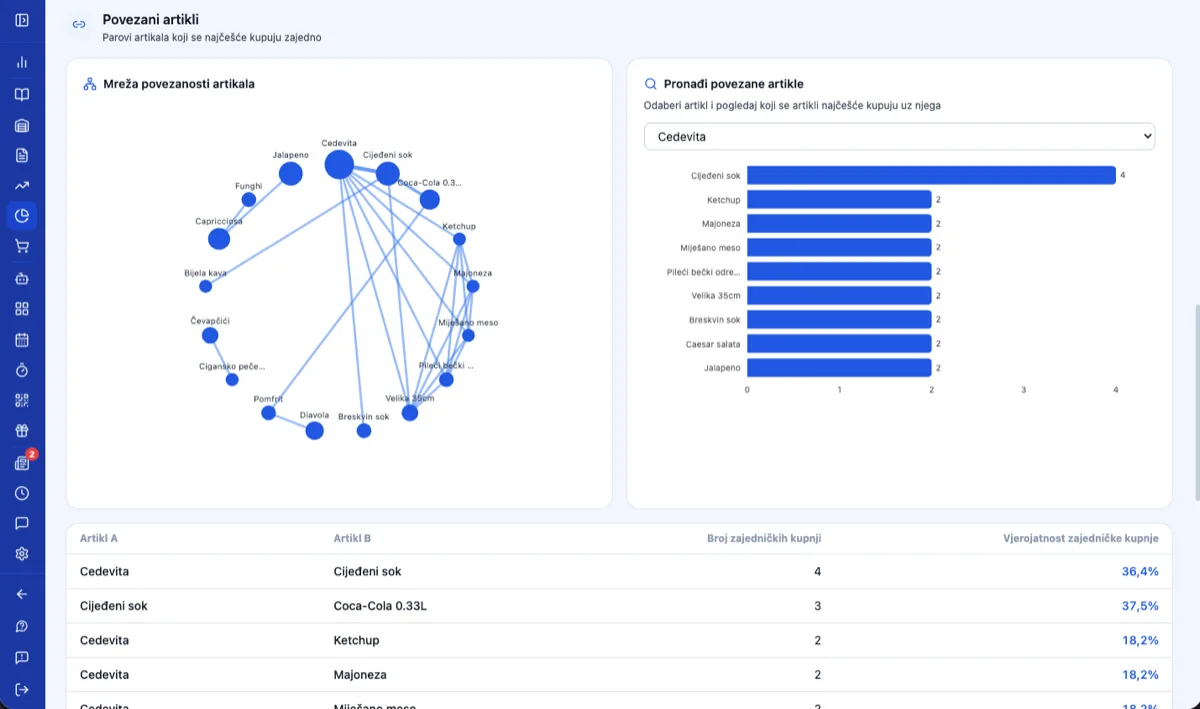Open the settings gear icon in sidebar

pos(22,553)
